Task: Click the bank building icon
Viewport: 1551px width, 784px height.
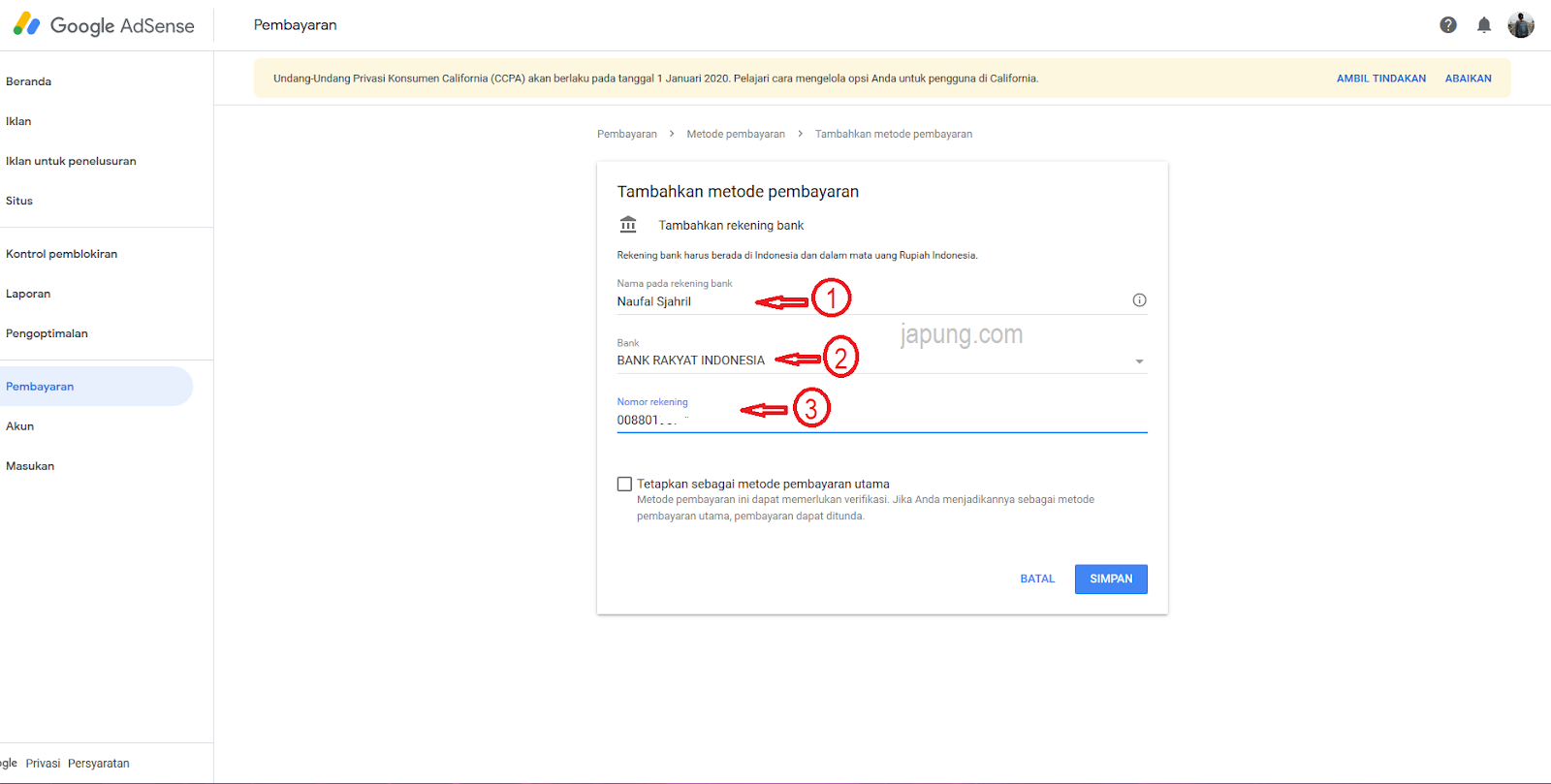Action: 628,225
